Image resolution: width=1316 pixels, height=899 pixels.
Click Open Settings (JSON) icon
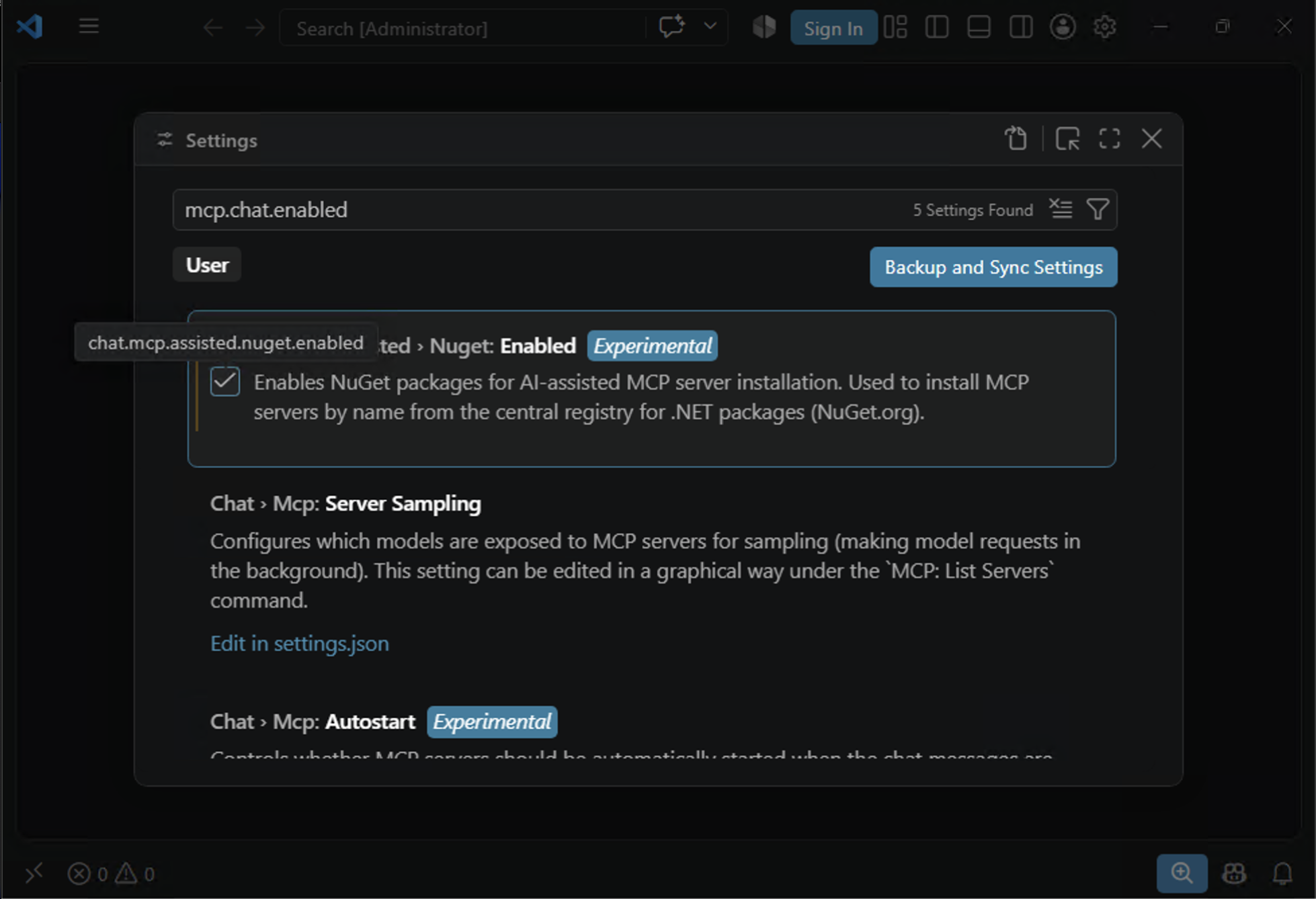pos(1016,139)
